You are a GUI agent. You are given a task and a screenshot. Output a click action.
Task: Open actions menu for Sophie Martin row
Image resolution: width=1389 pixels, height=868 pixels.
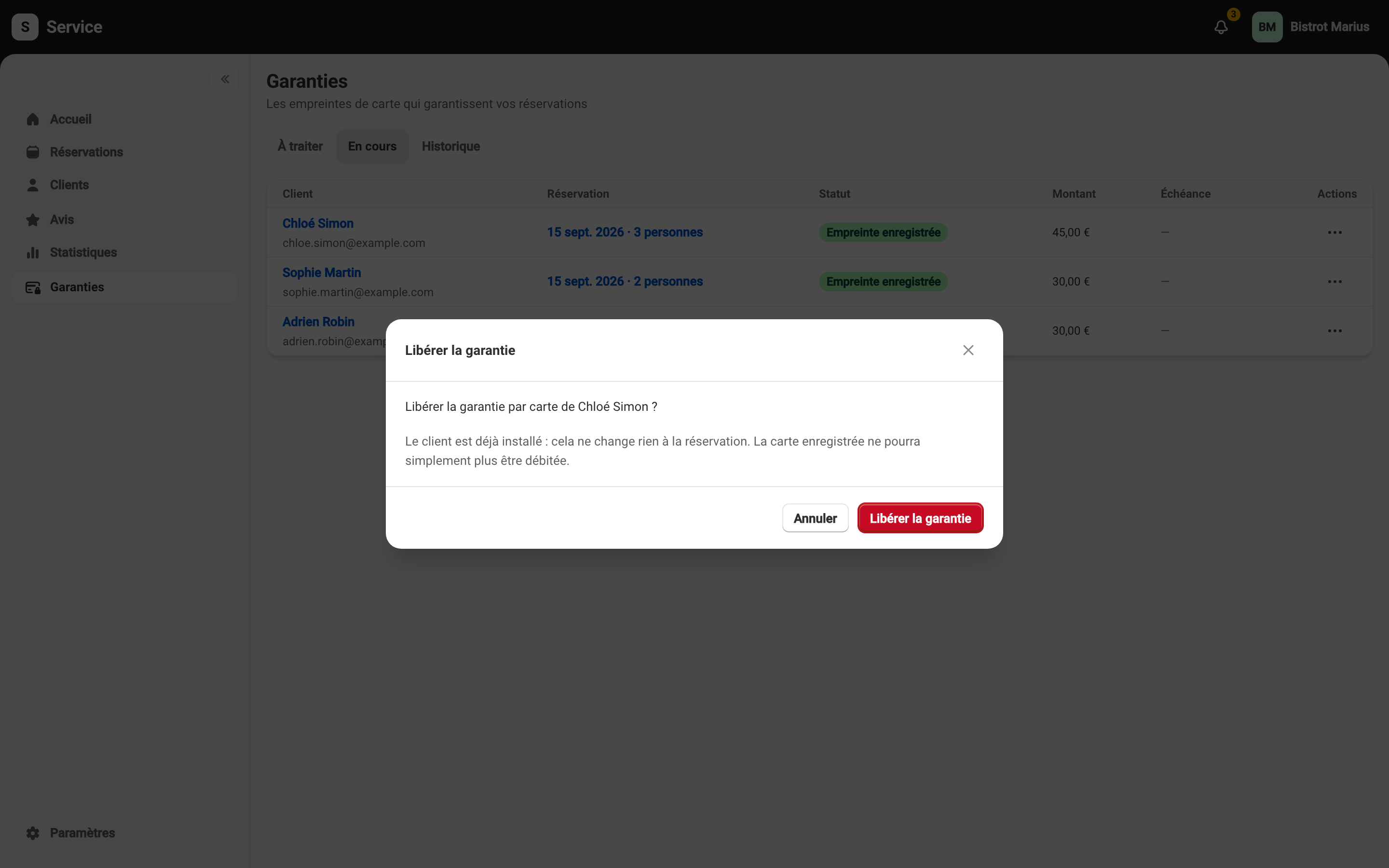[1335, 282]
